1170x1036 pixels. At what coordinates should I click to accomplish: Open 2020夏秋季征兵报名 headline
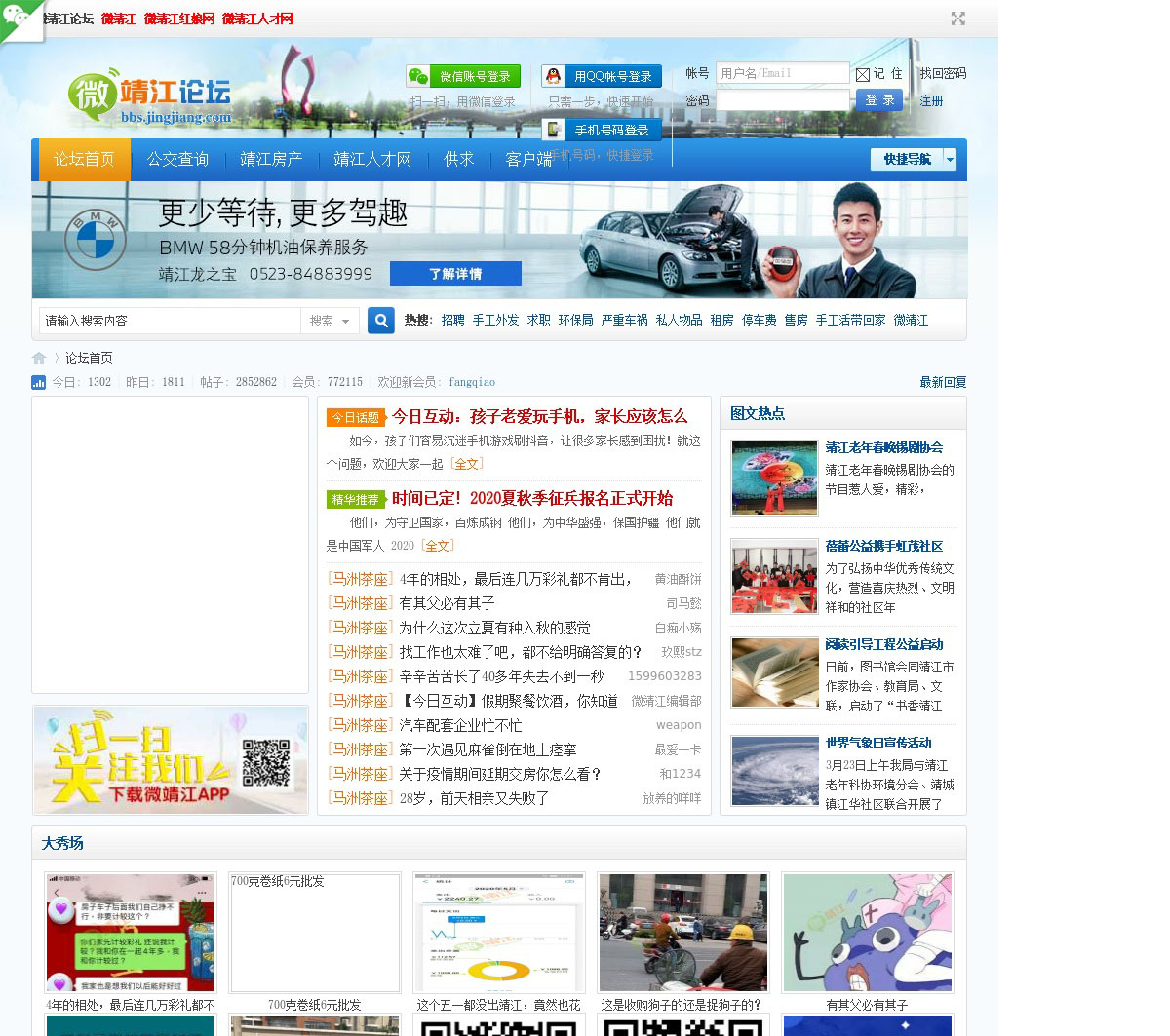(532, 498)
